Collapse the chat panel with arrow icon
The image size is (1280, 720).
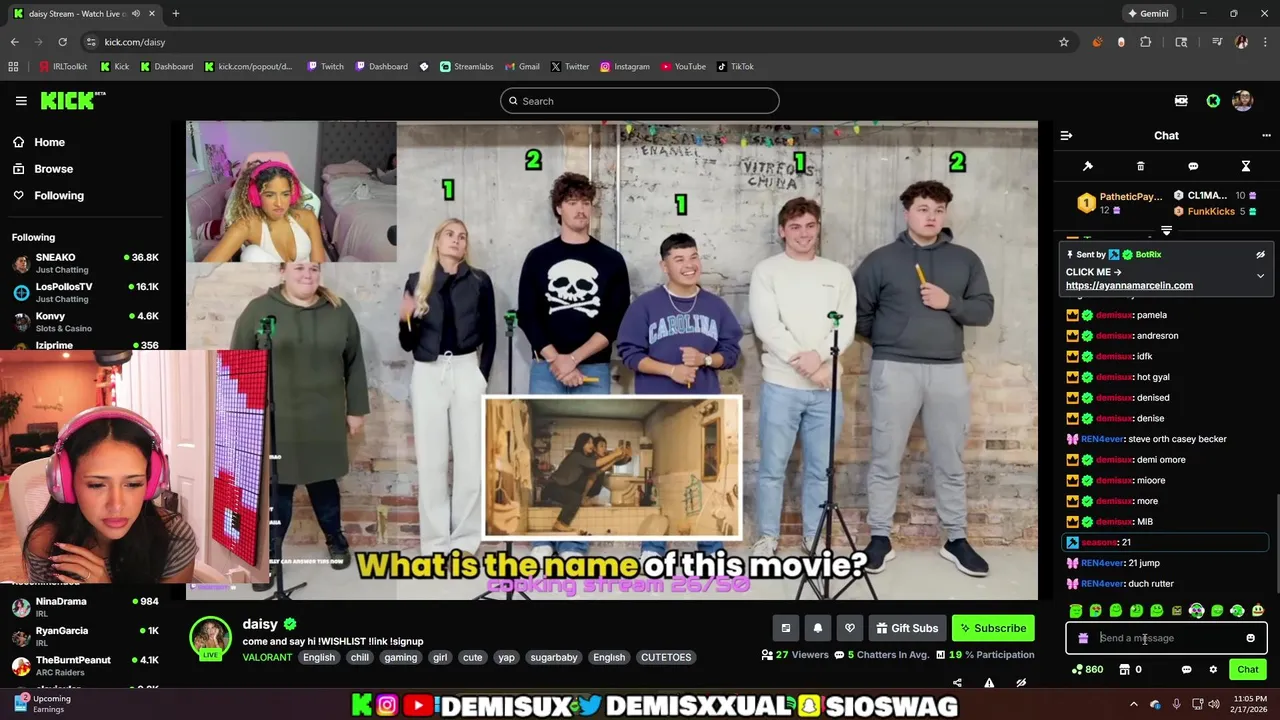1066,135
